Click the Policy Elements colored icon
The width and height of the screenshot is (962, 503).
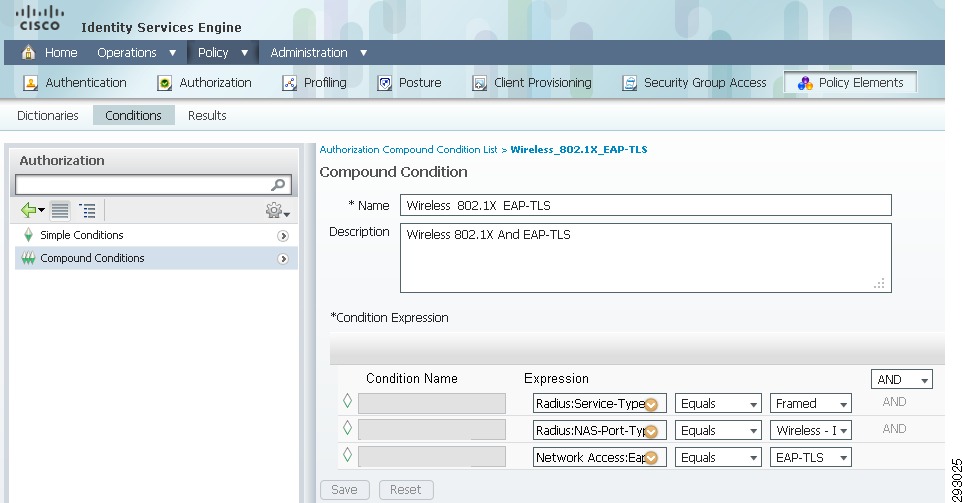[x=805, y=83]
